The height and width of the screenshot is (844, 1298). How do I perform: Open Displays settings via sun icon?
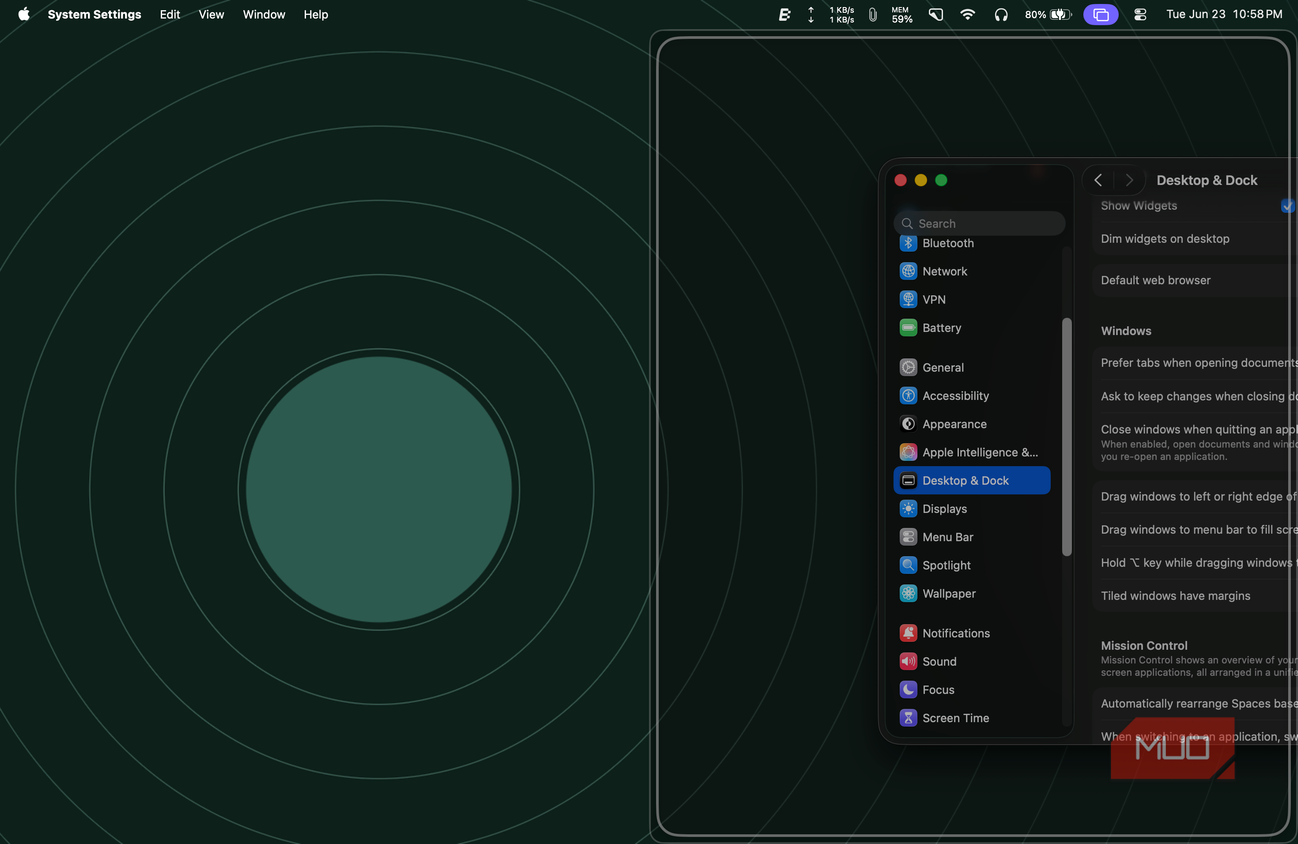[908, 508]
